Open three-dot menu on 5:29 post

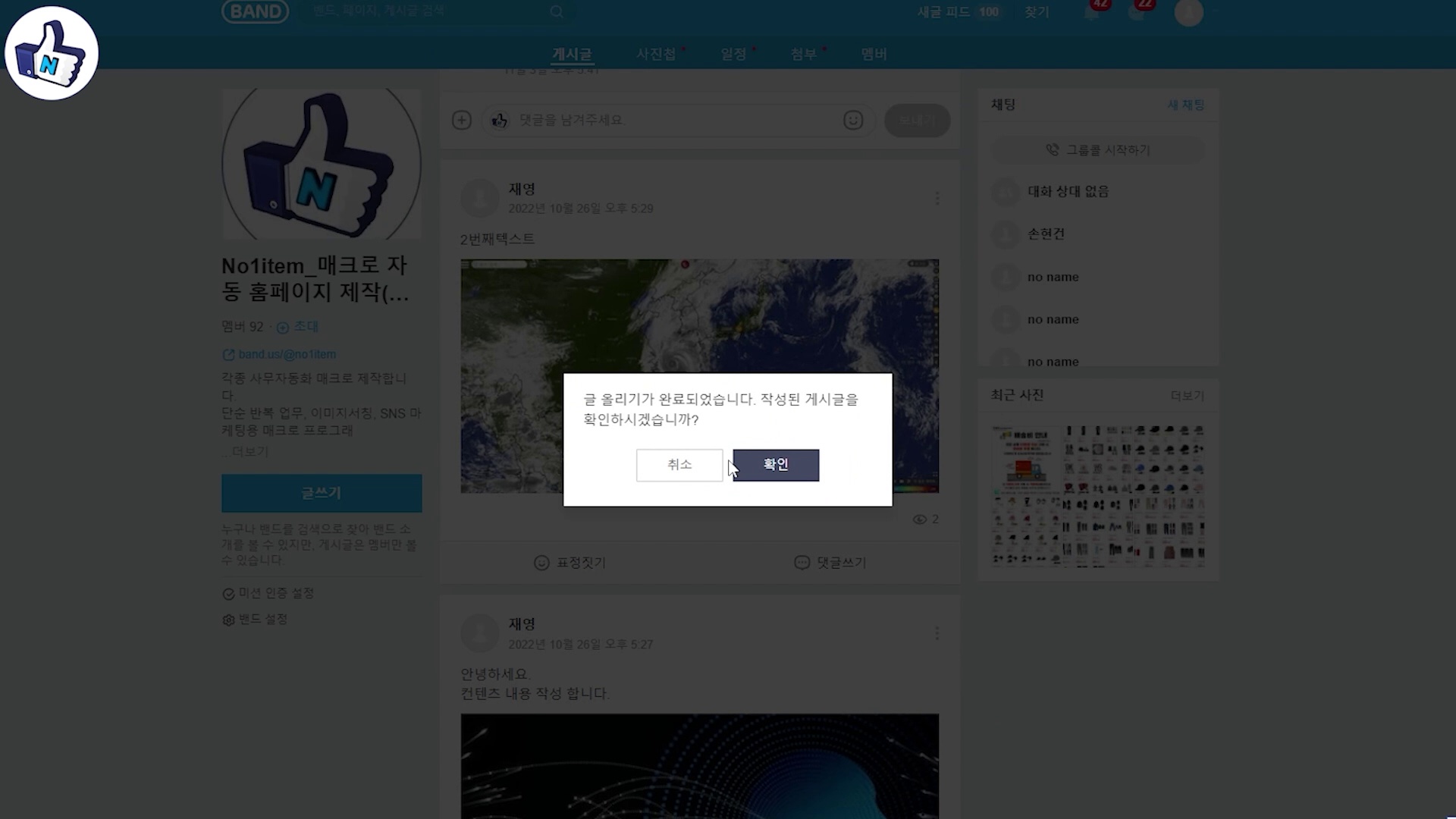(937, 199)
